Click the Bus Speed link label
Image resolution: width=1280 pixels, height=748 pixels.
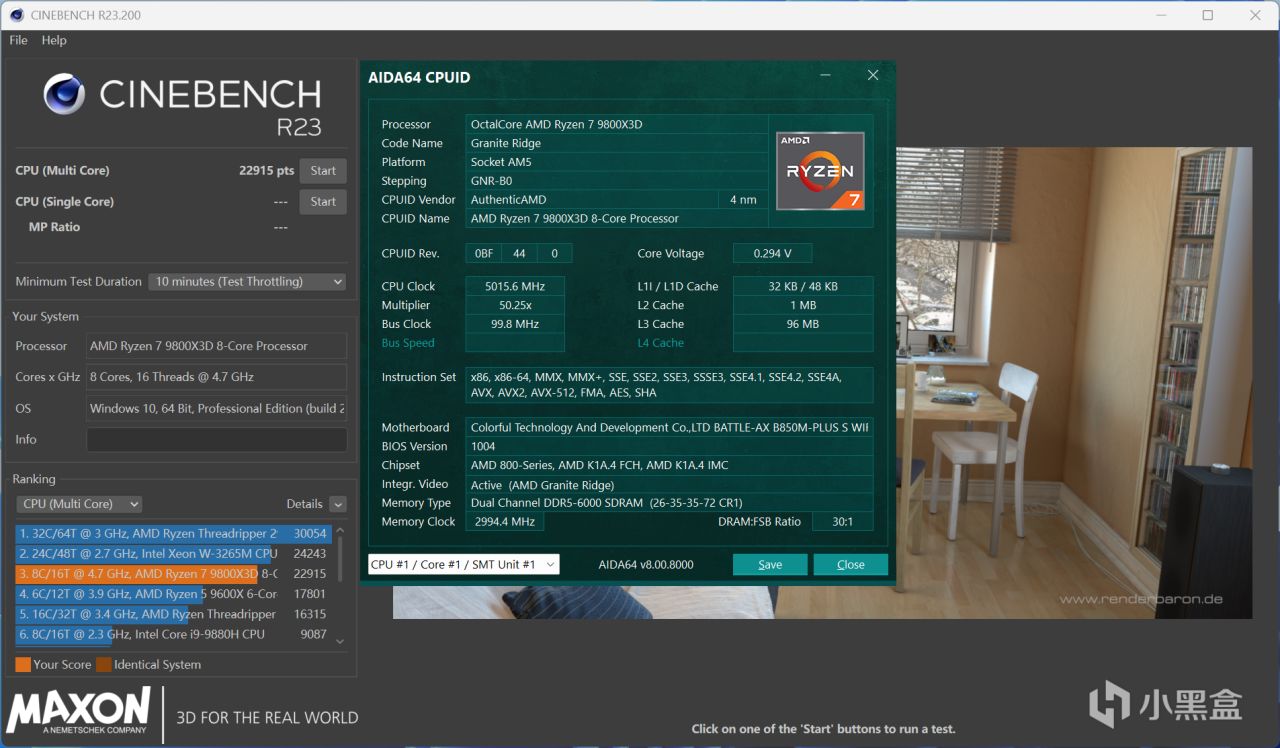click(x=408, y=343)
